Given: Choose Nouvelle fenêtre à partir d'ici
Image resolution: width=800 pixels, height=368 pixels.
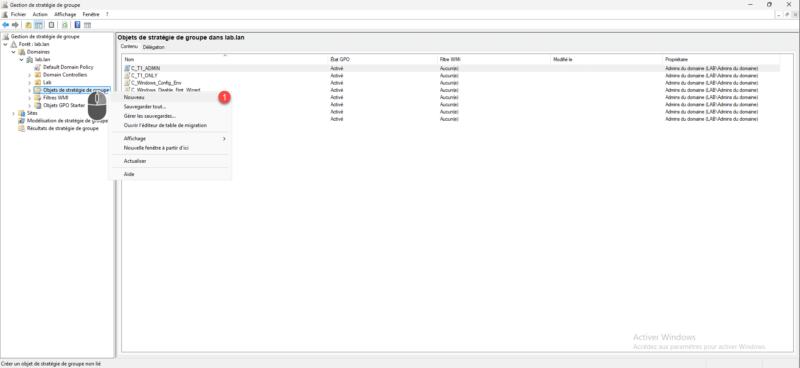Looking at the screenshot, I should point(170,148).
